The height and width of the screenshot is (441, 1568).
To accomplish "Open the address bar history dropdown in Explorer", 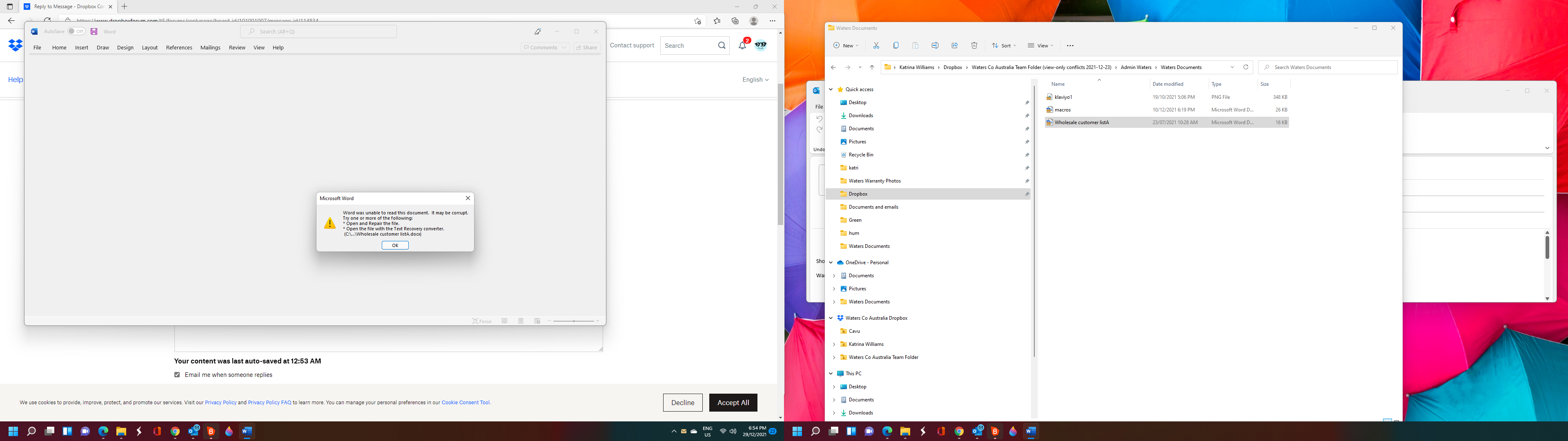I will pyautogui.click(x=1232, y=67).
